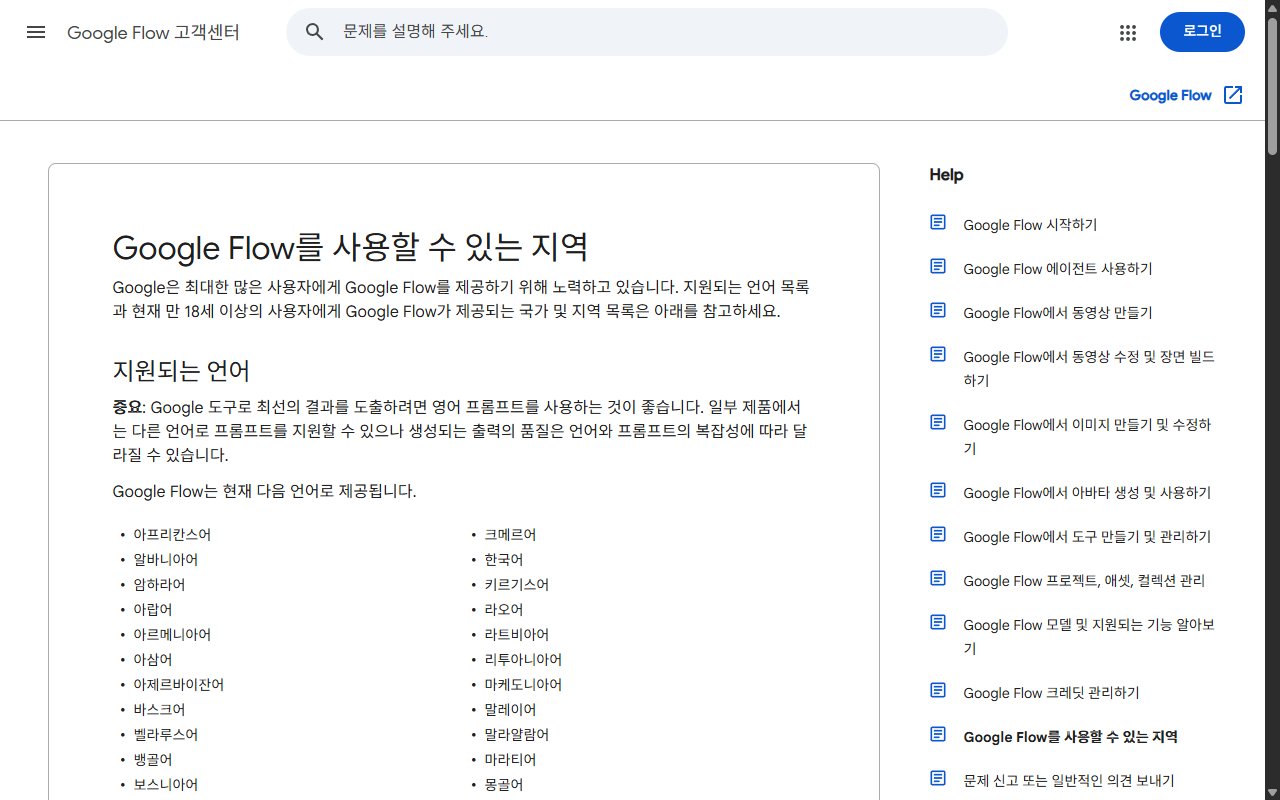
Task: Open 아바타 생성 및 사용하기 article
Action: [x=1087, y=493]
